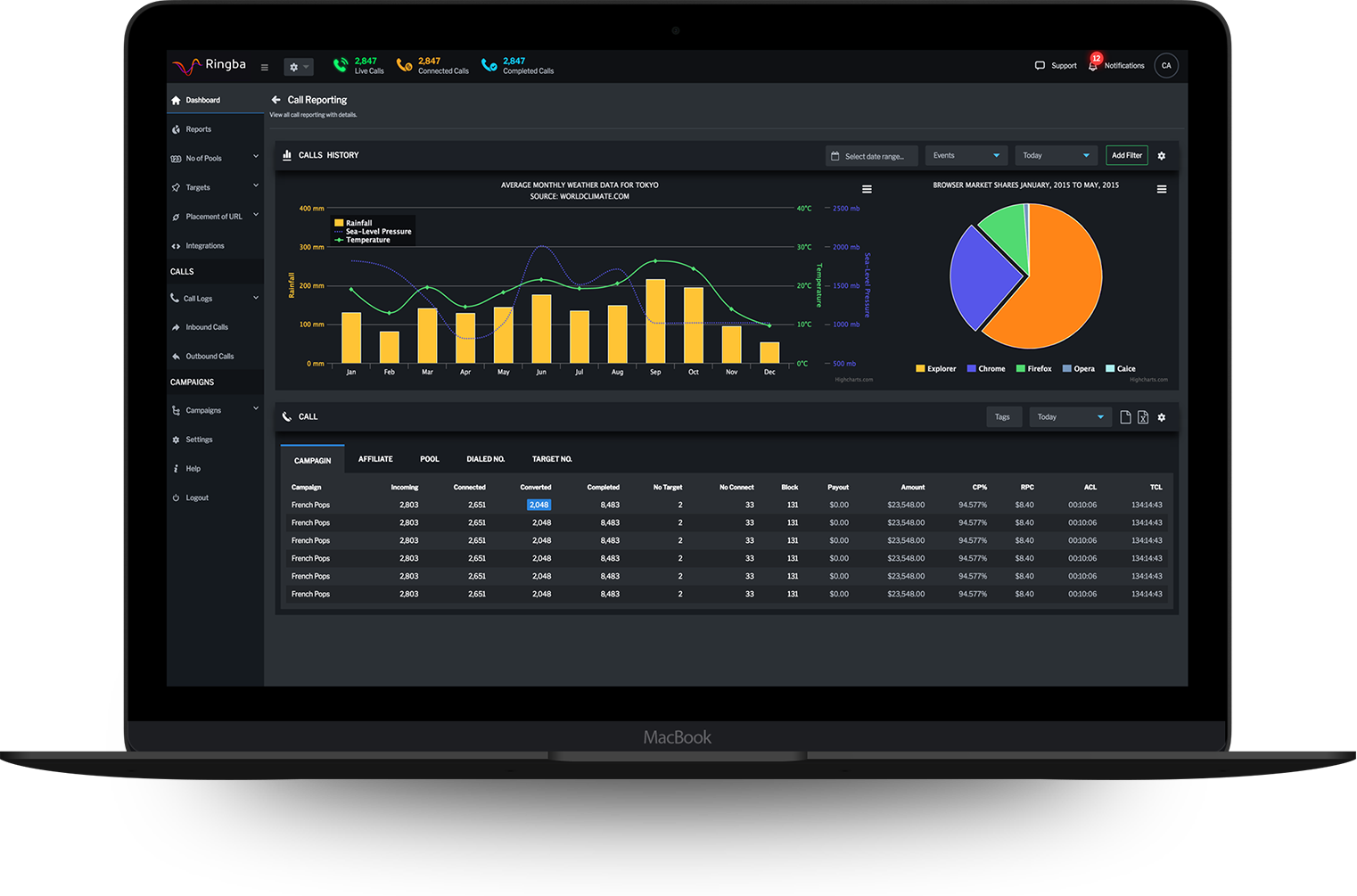Switch to the Affiliate tab

(x=375, y=459)
